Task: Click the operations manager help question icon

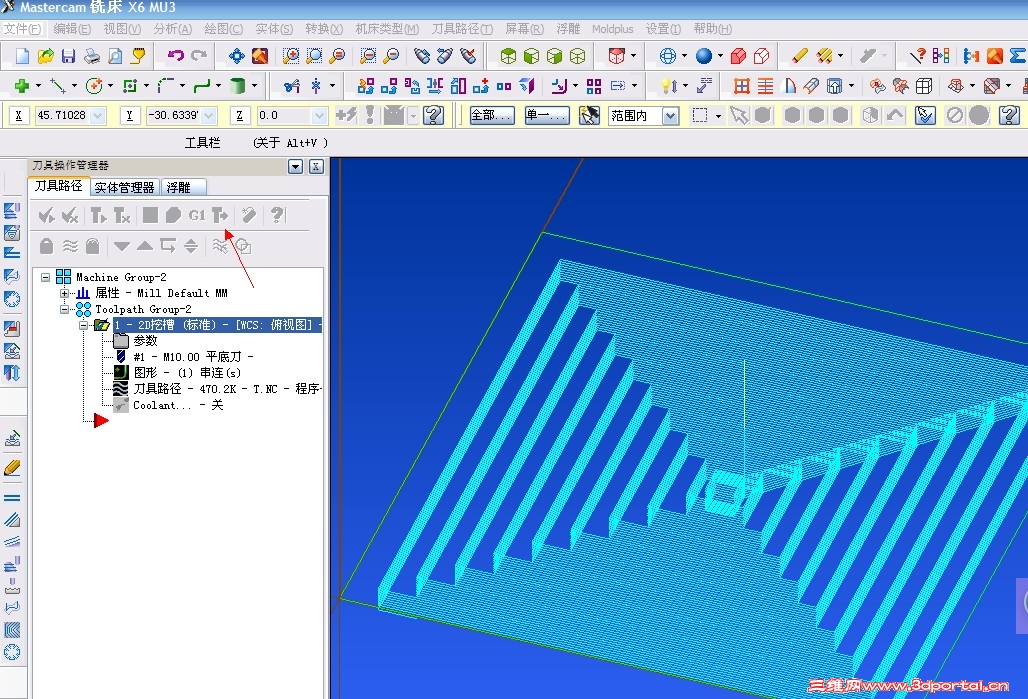Action: pos(277,215)
